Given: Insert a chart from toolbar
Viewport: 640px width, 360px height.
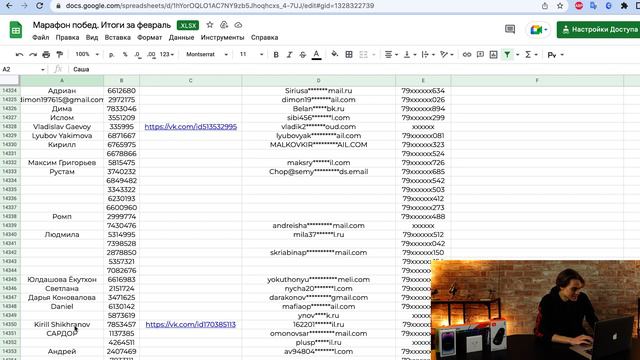Looking at the screenshot, I should (493, 54).
